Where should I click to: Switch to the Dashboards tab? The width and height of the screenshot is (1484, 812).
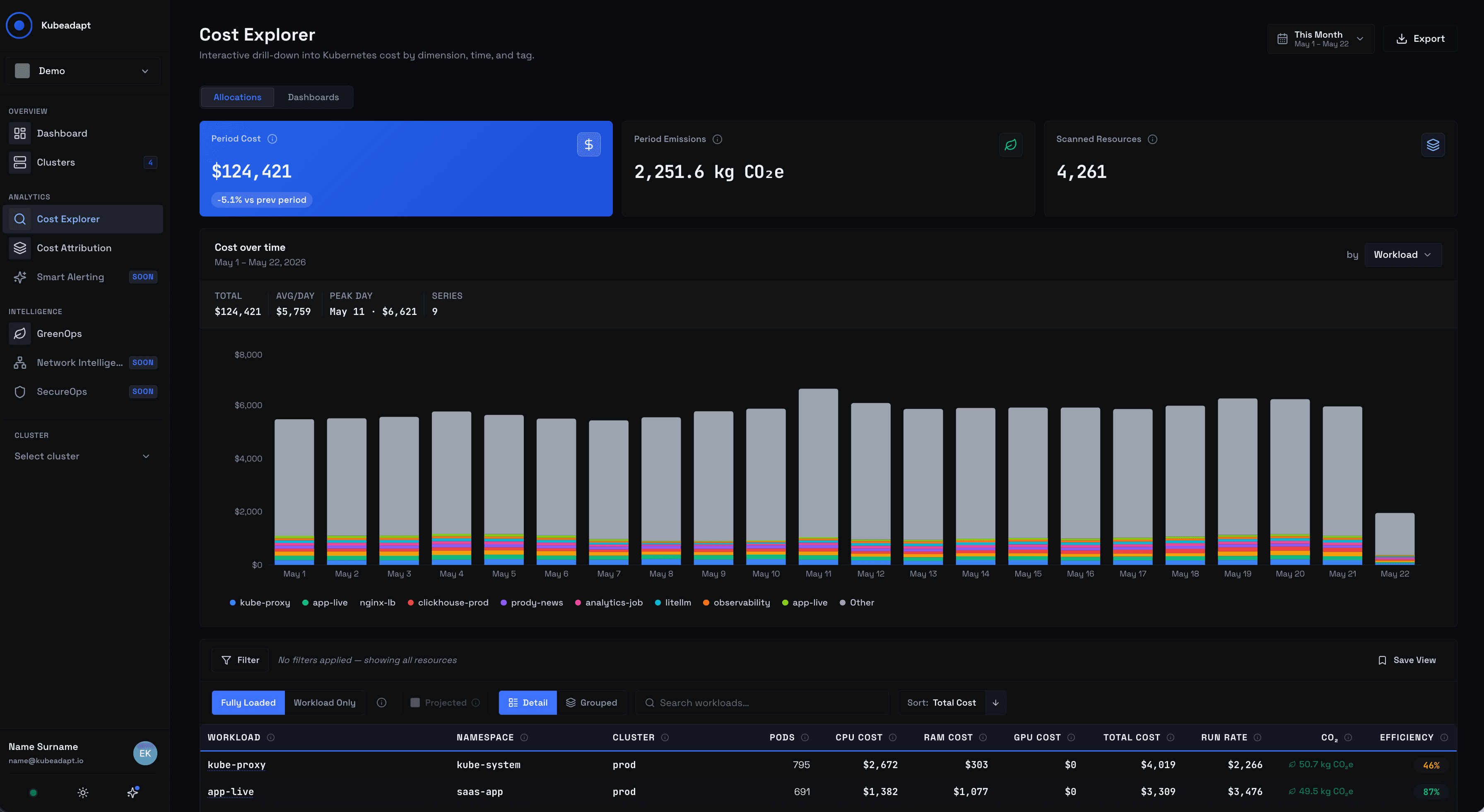313,97
